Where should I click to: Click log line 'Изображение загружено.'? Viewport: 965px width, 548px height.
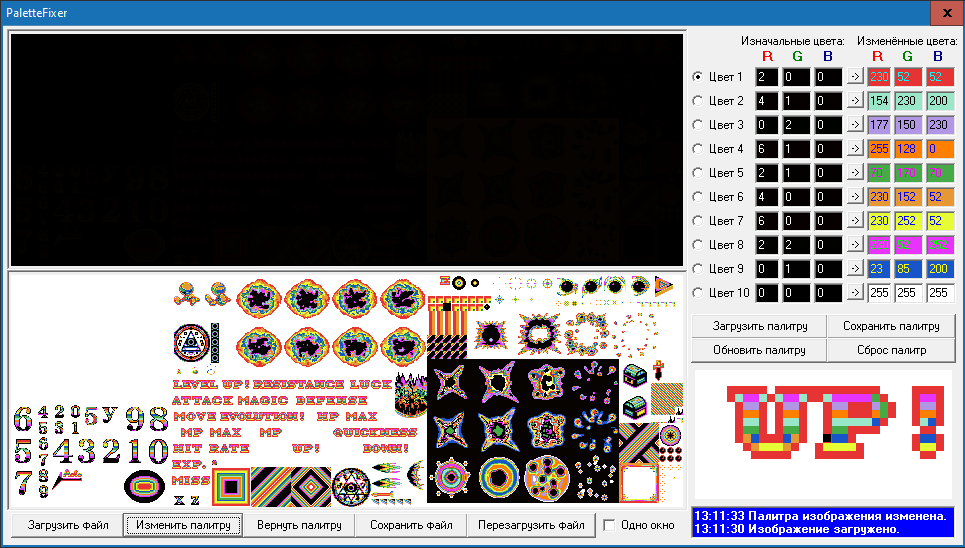coord(798,529)
